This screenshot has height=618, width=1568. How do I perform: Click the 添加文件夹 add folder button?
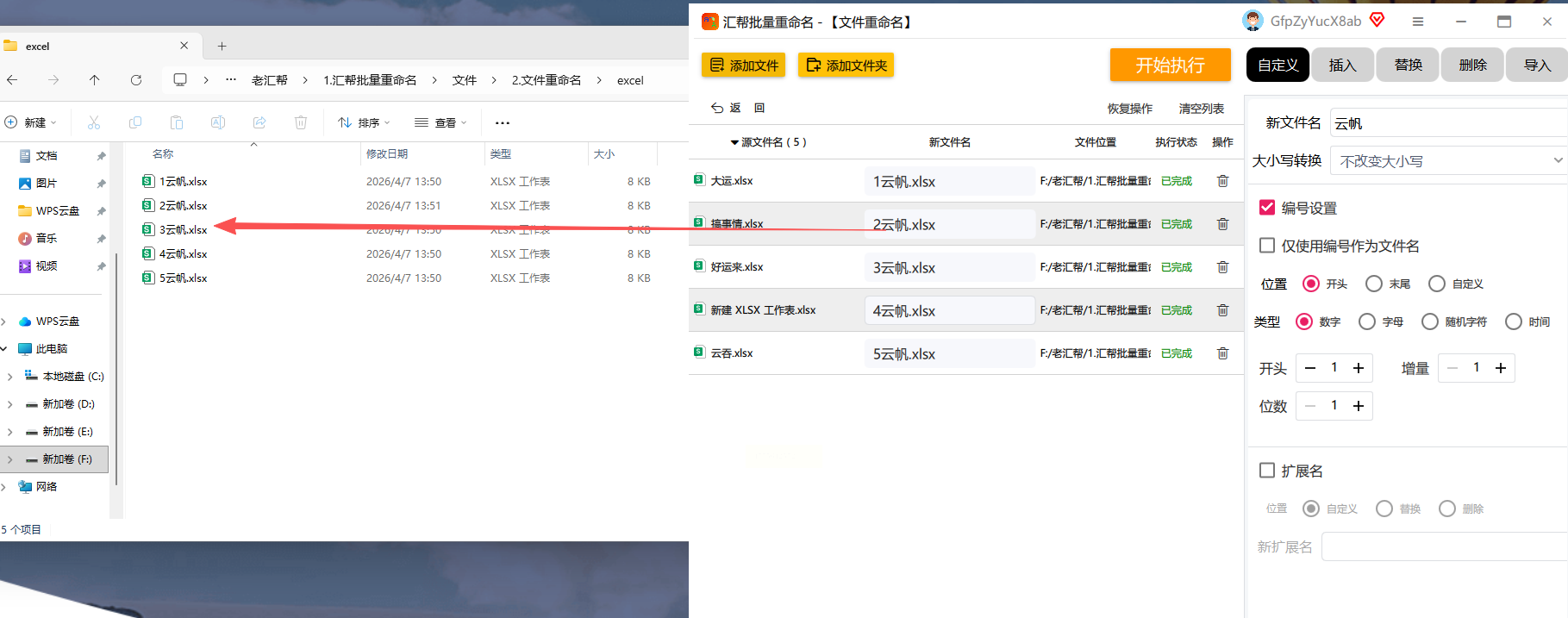click(846, 66)
